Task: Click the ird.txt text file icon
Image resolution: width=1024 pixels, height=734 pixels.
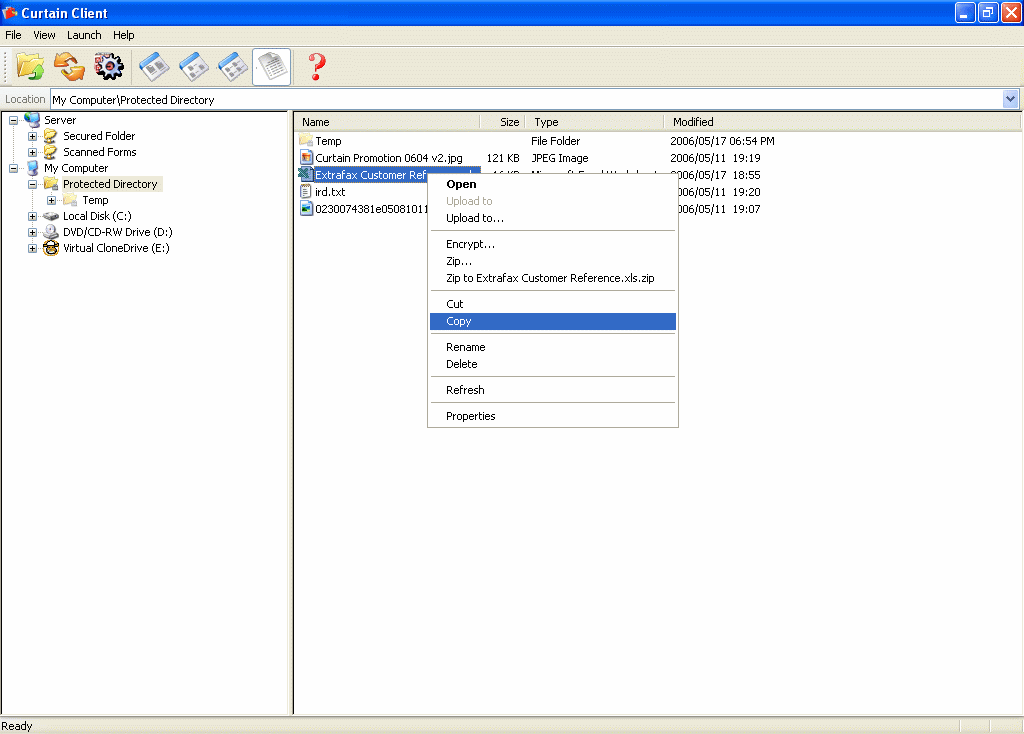Action: click(307, 192)
